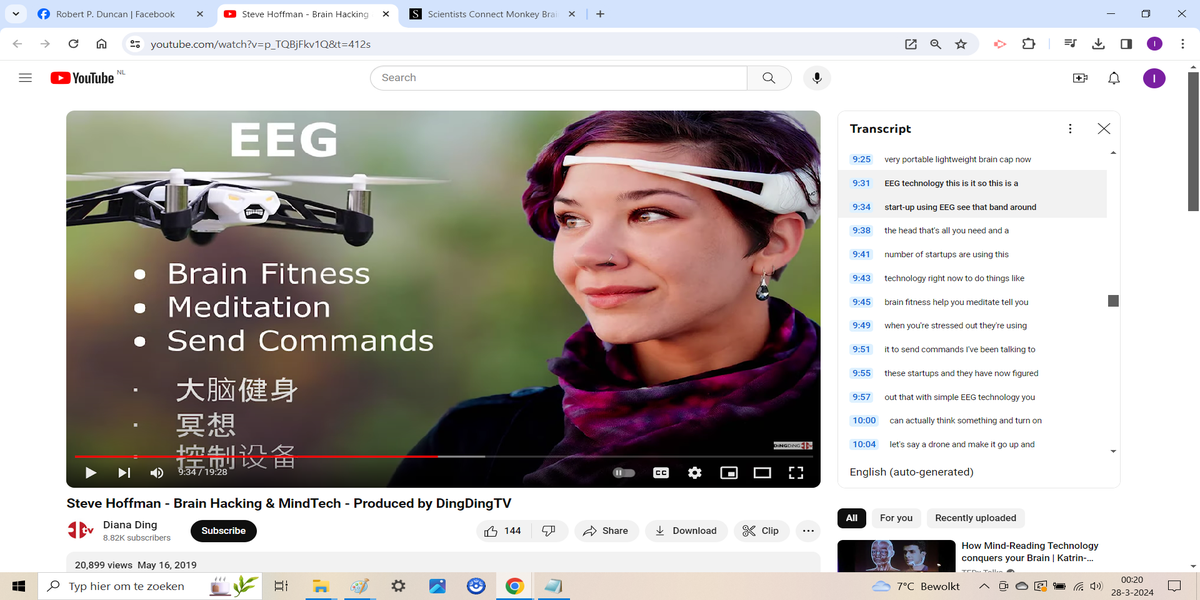The image size is (1200, 600).
Task: Mute the video volume
Action: tap(157, 472)
